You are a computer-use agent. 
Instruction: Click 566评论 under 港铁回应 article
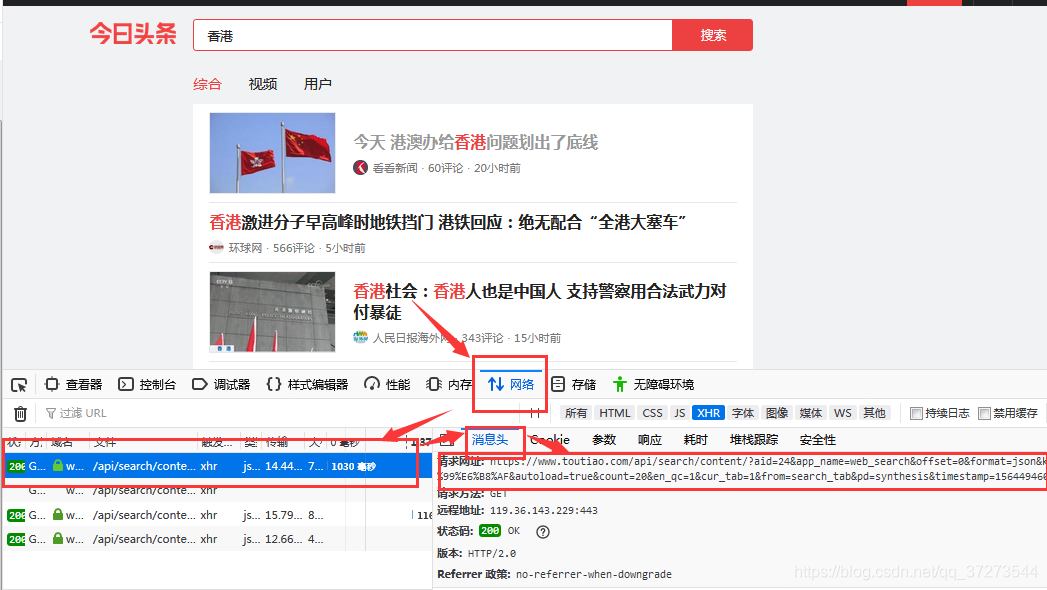(x=294, y=248)
